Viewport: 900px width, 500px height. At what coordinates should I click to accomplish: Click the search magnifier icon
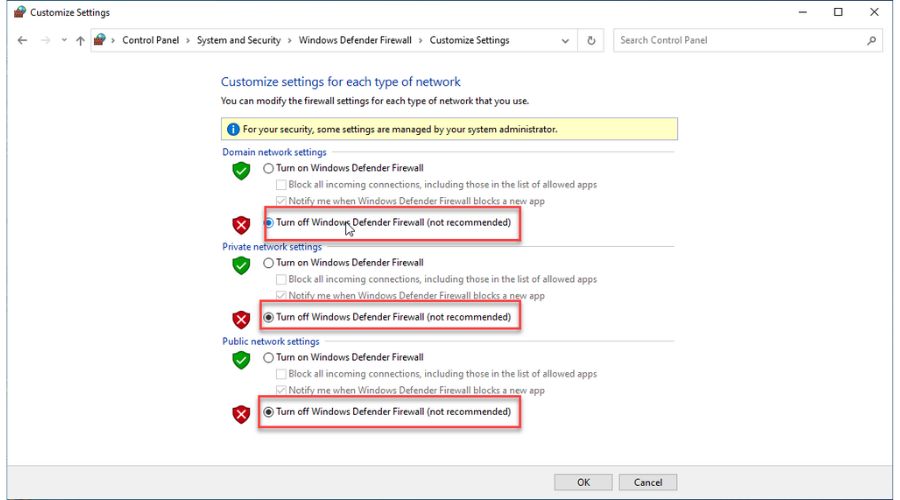[871, 40]
